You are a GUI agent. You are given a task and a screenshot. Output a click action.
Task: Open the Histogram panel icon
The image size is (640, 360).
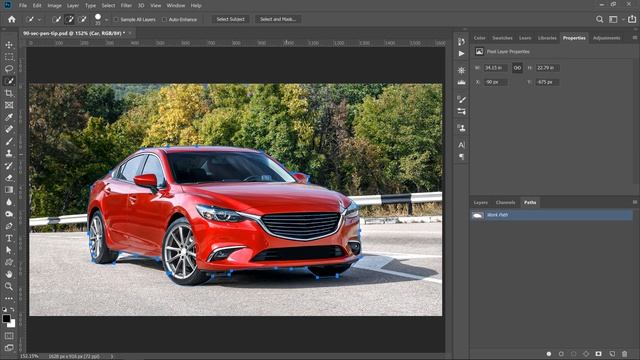point(461,82)
